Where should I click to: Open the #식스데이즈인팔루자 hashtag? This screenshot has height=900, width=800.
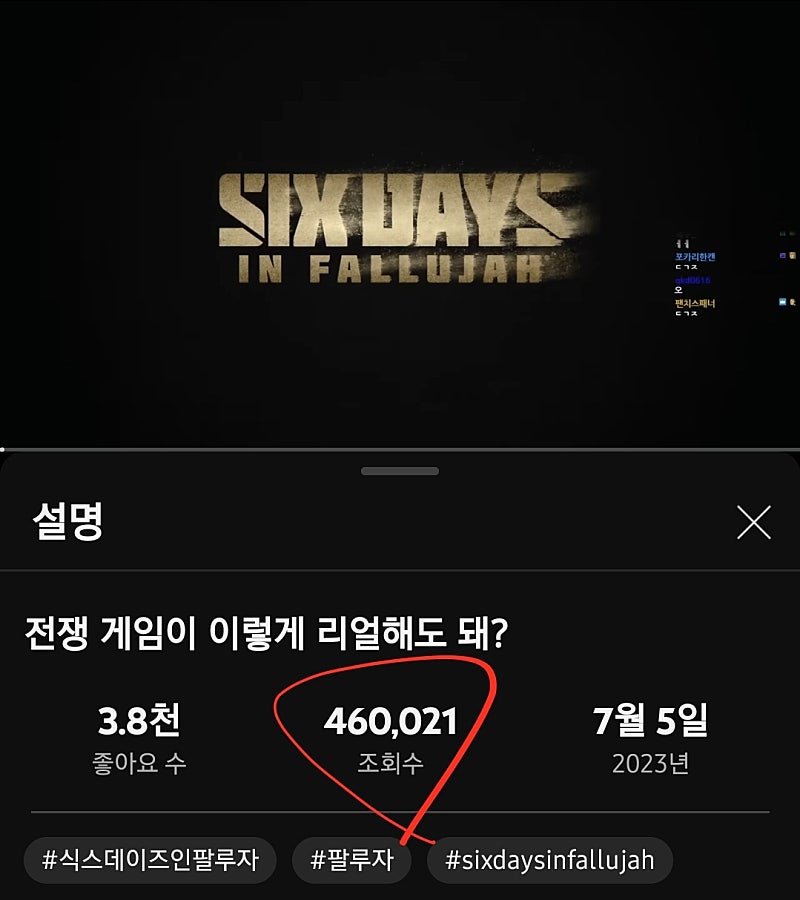[150, 860]
